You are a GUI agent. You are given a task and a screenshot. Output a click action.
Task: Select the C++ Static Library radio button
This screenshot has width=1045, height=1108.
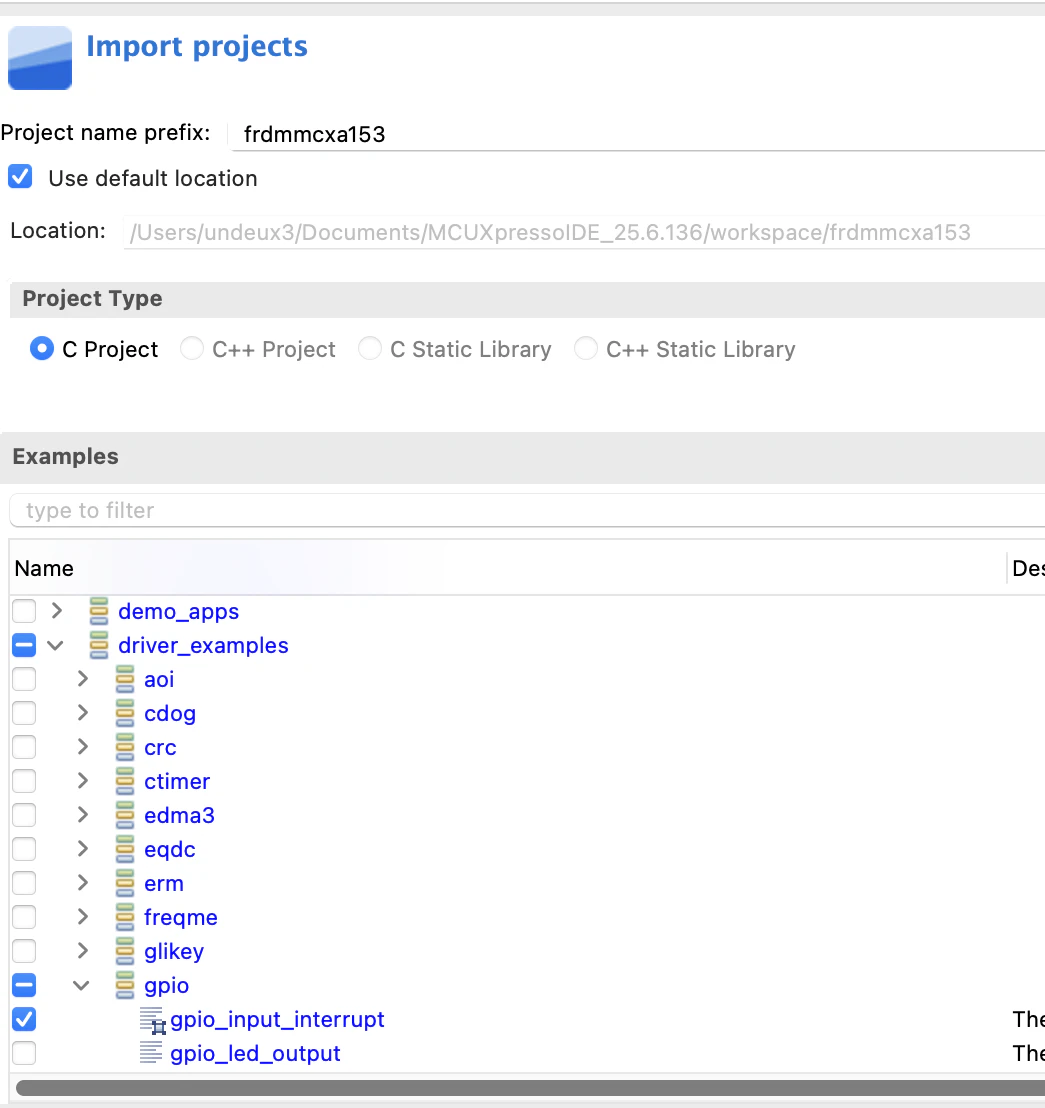586,348
